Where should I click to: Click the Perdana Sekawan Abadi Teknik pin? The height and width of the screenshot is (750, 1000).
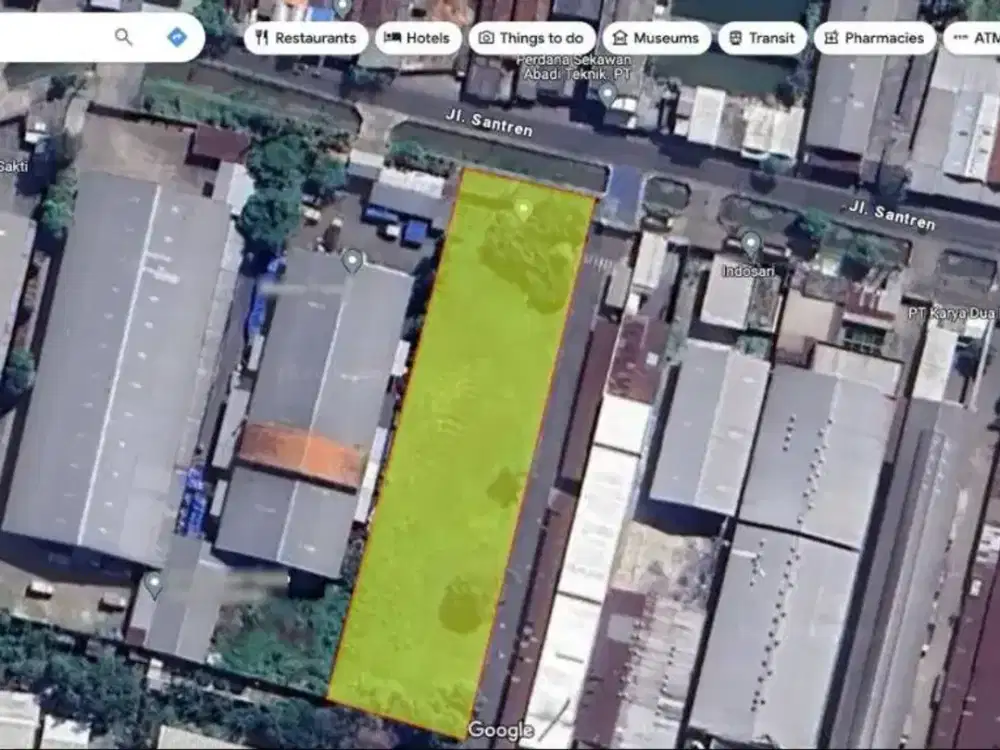click(x=607, y=94)
